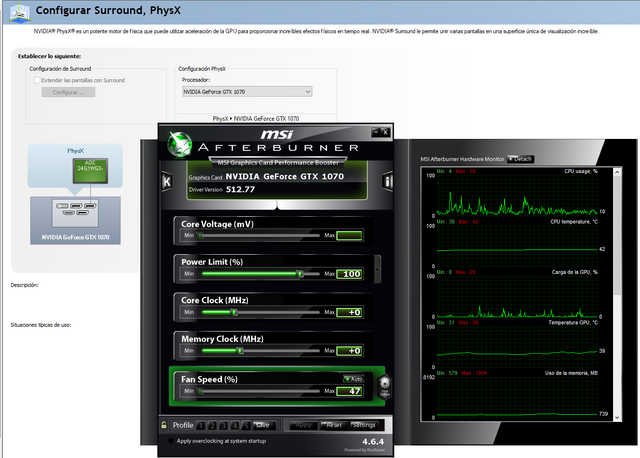Click the Configurar Surround, PhysX heading
Image resolution: width=640 pixels, height=458 pixels.
click(x=108, y=11)
